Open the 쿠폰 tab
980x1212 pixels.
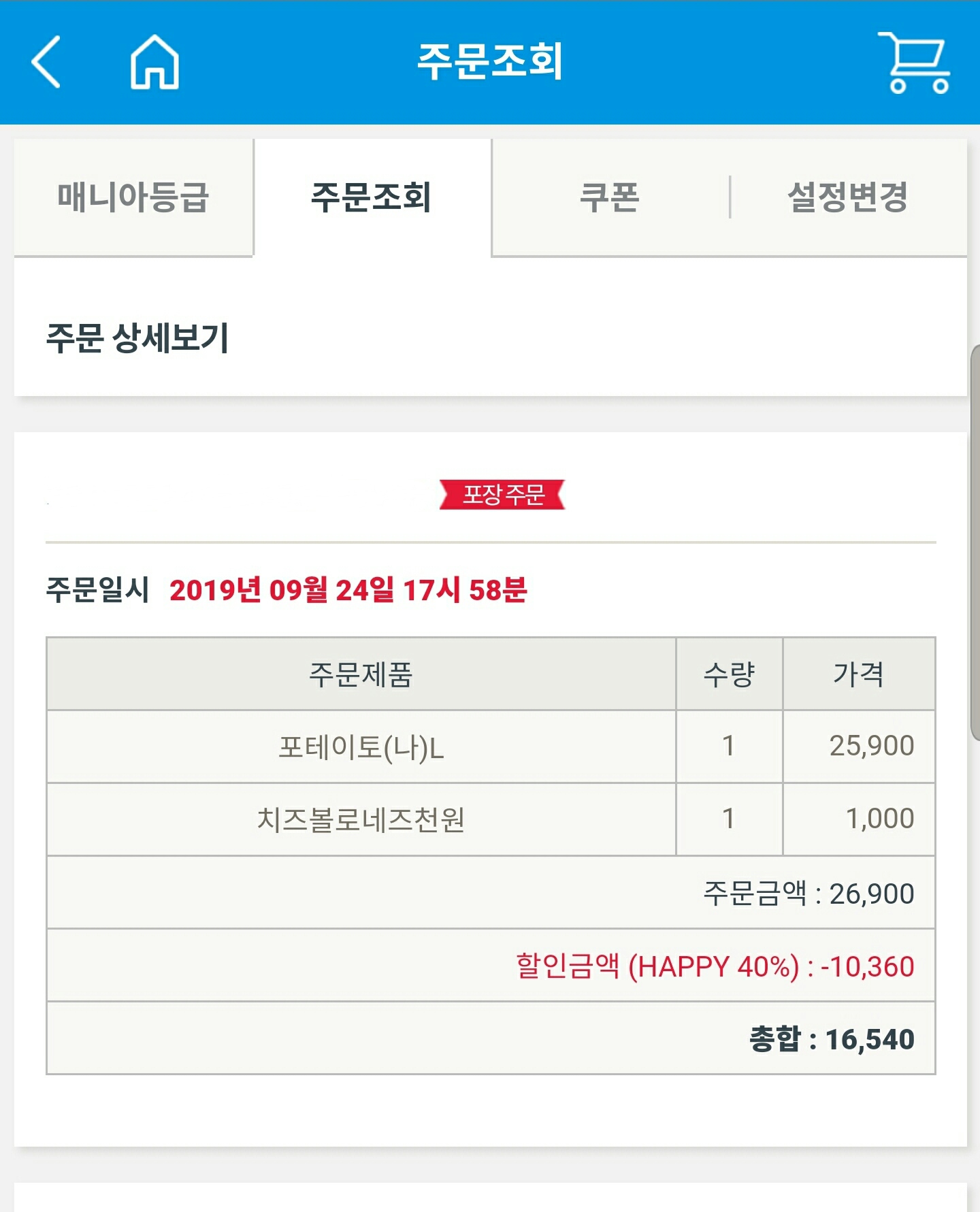pyautogui.click(x=610, y=197)
